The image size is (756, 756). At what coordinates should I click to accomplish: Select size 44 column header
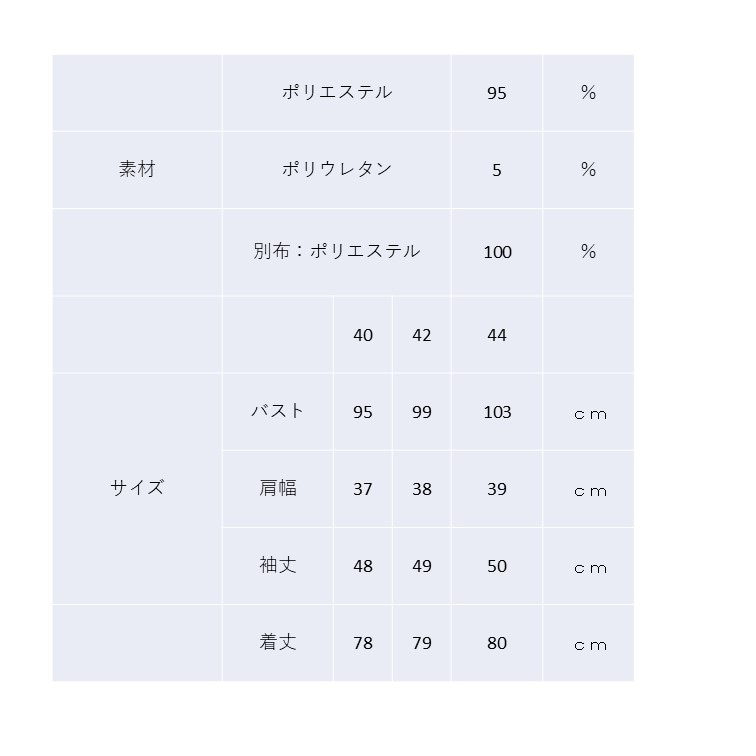tap(497, 335)
